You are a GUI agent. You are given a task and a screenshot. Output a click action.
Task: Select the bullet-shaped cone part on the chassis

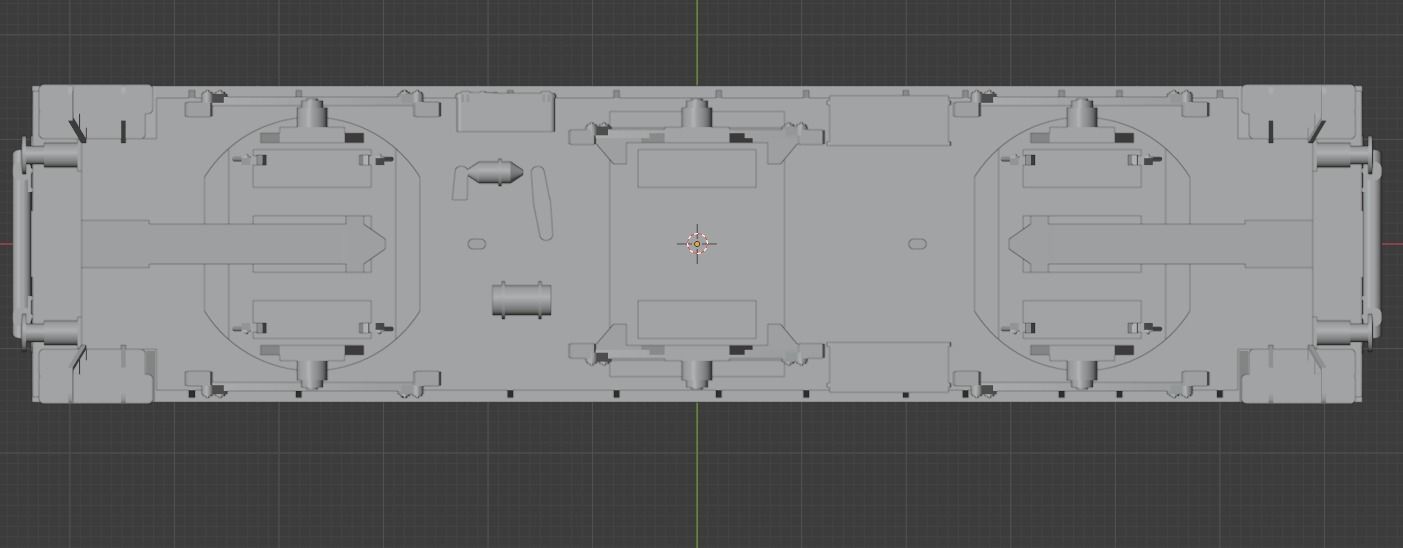point(494,173)
